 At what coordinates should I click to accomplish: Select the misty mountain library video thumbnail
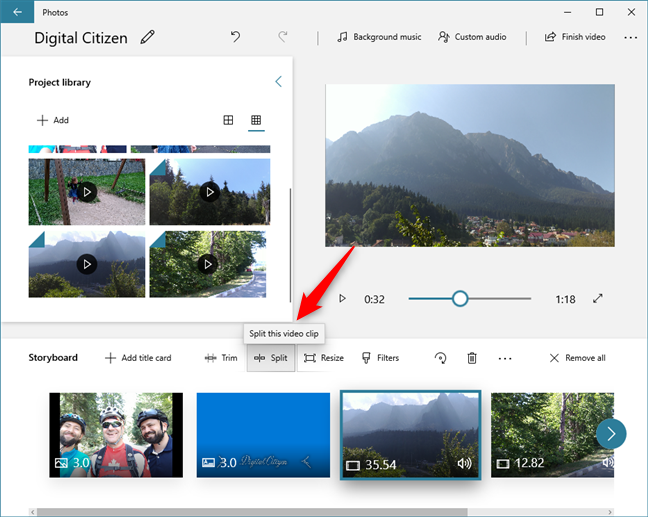pos(87,264)
